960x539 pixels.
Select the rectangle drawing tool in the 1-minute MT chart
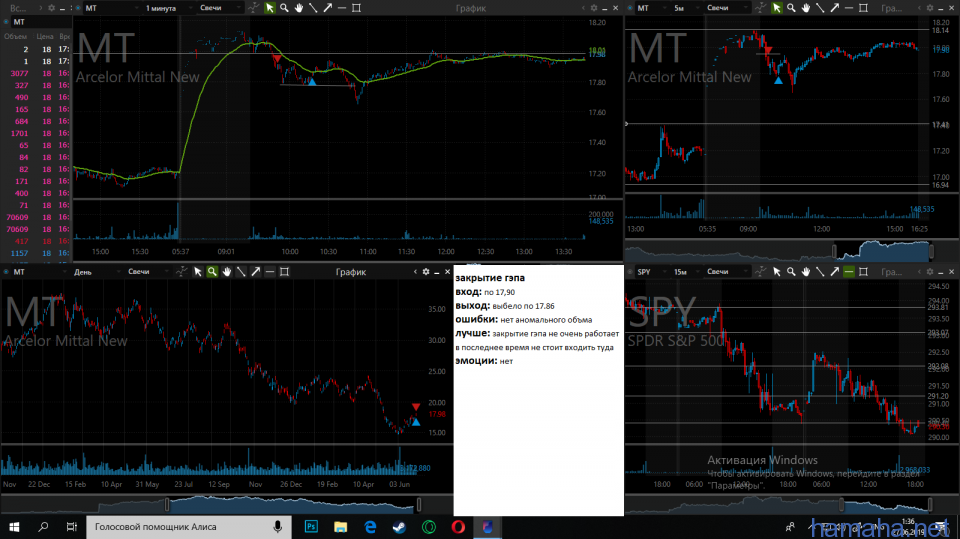coord(357,8)
